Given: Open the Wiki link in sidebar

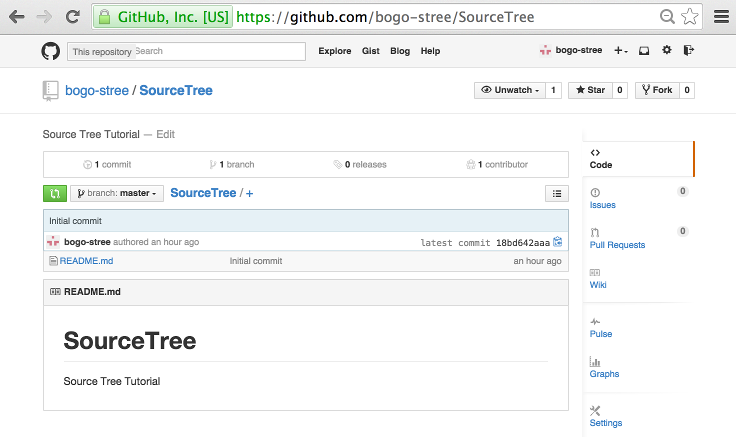Looking at the screenshot, I should (598, 285).
